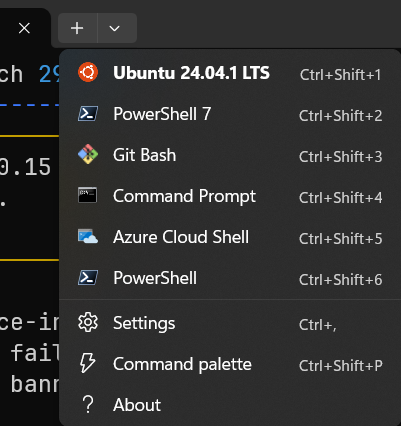Click the Ctrl+Shift+6 shortcut label
Image resolution: width=401 pixels, height=426 pixels.
pos(340,279)
